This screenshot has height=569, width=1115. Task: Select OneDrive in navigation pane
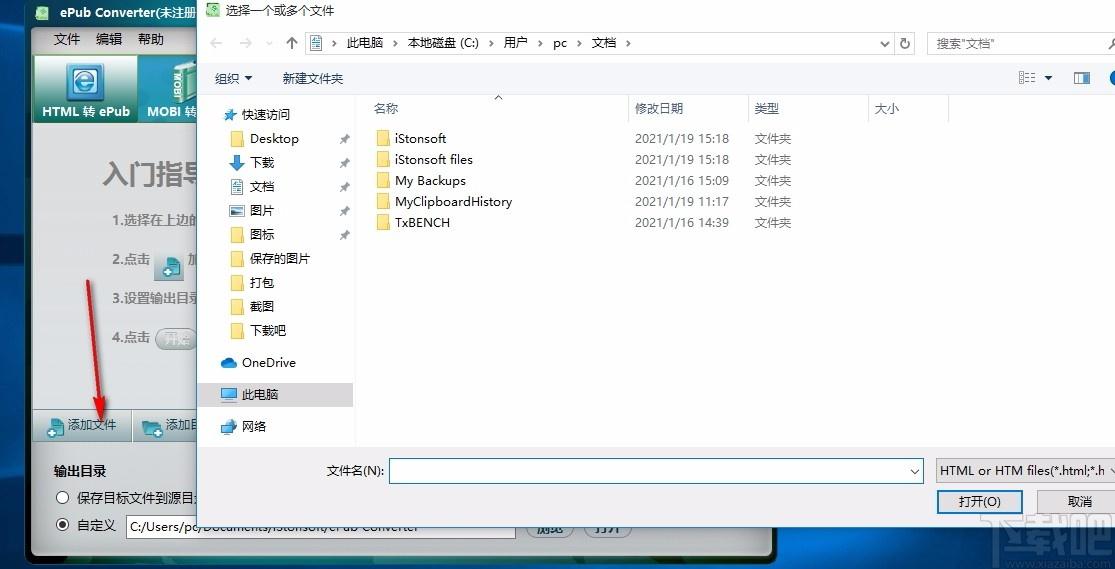[x=268, y=363]
